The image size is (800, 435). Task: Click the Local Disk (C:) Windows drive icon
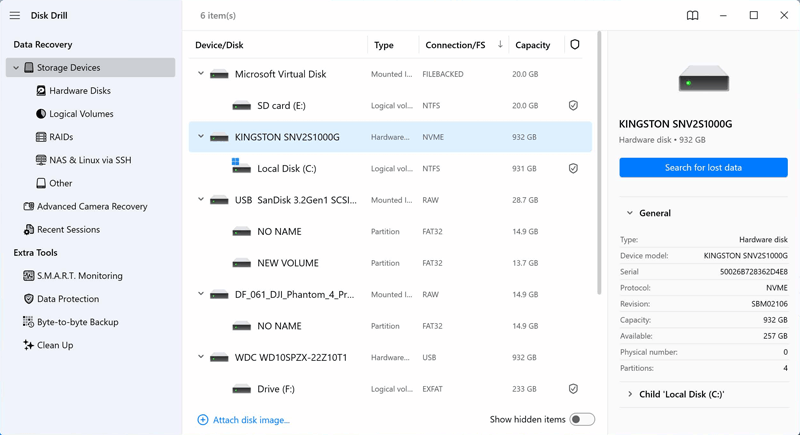241,166
